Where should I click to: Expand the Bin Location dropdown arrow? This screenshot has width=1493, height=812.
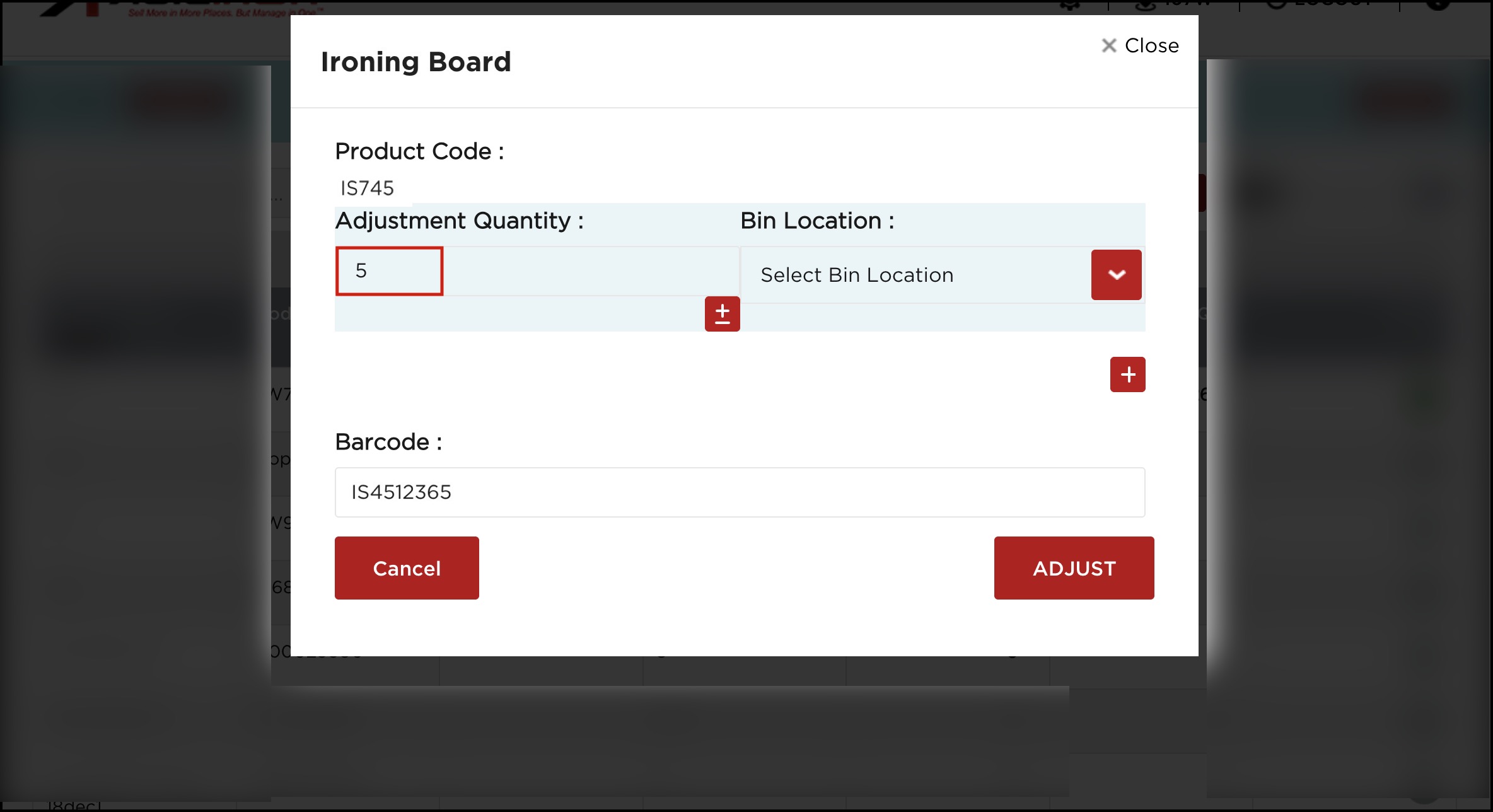(x=1116, y=275)
